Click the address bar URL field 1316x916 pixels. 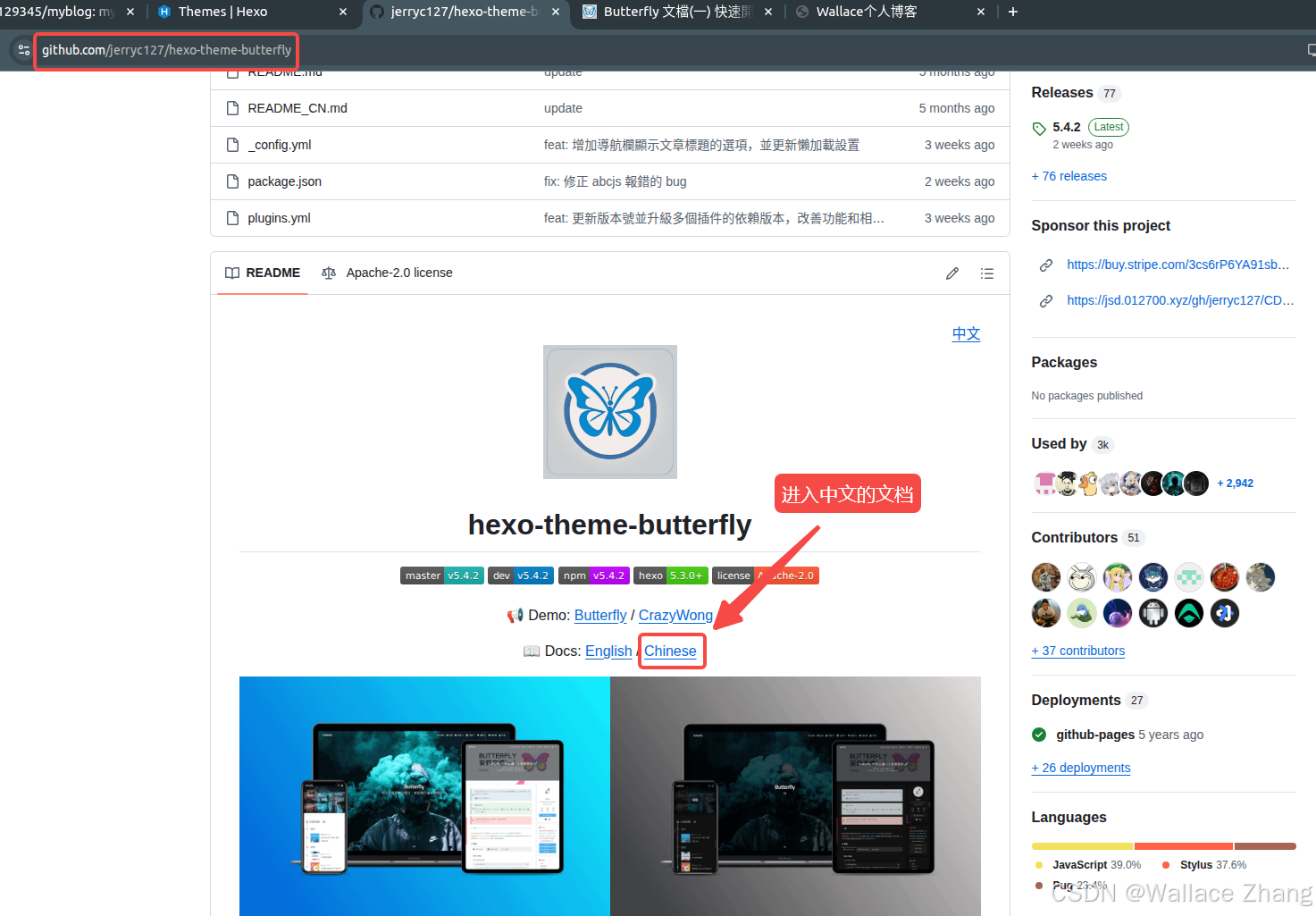(x=166, y=50)
